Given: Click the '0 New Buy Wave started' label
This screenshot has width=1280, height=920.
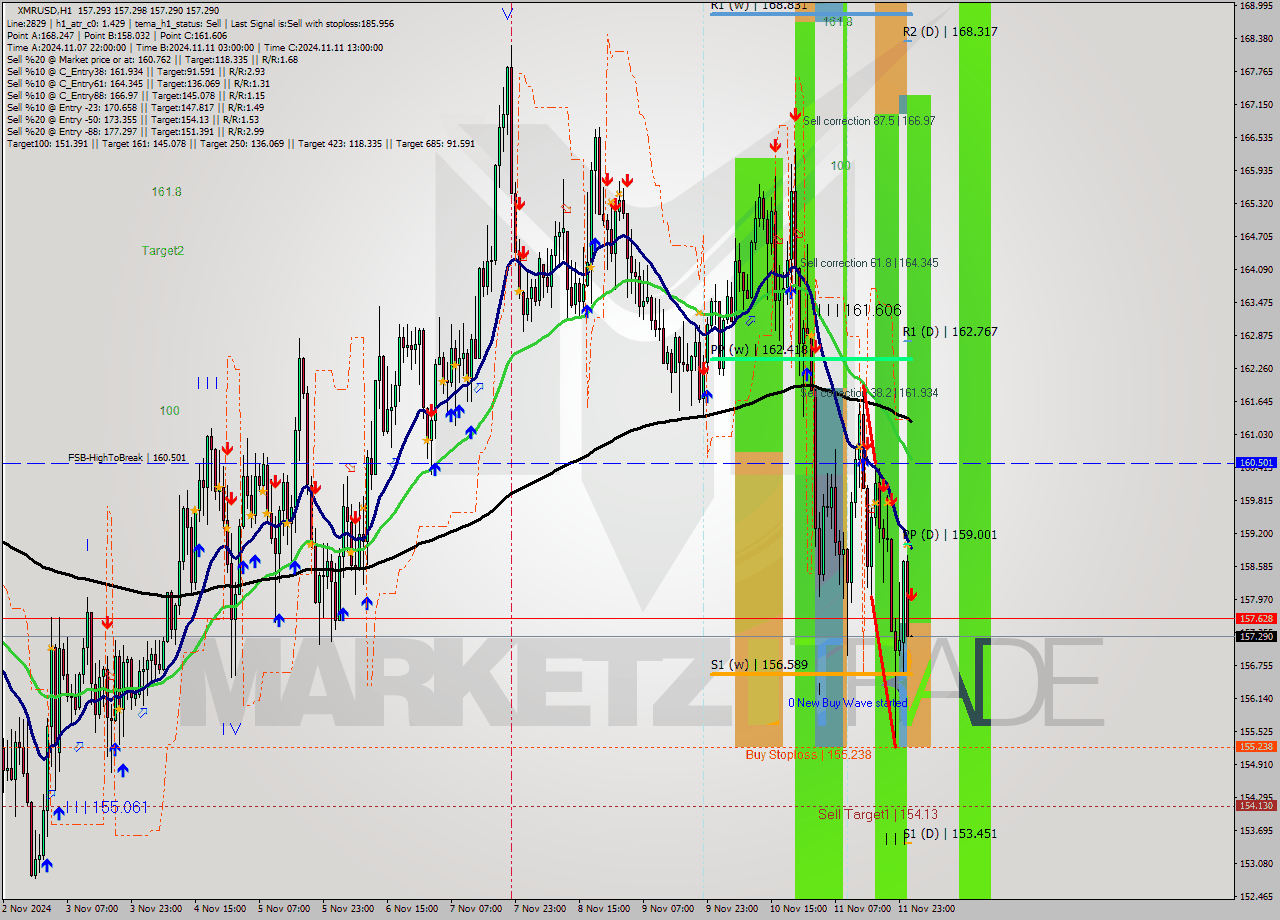Looking at the screenshot, I should pyautogui.click(x=848, y=703).
